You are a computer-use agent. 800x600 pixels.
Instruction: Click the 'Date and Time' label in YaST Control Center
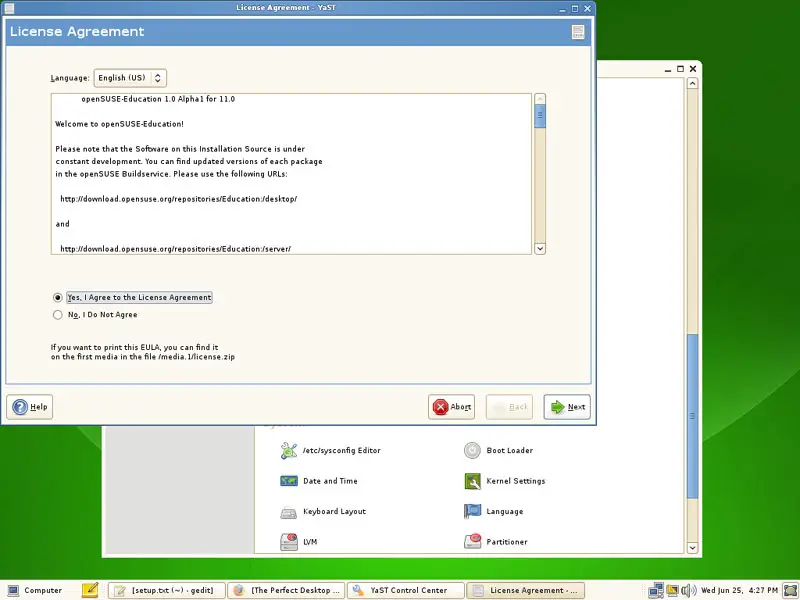click(x=330, y=481)
